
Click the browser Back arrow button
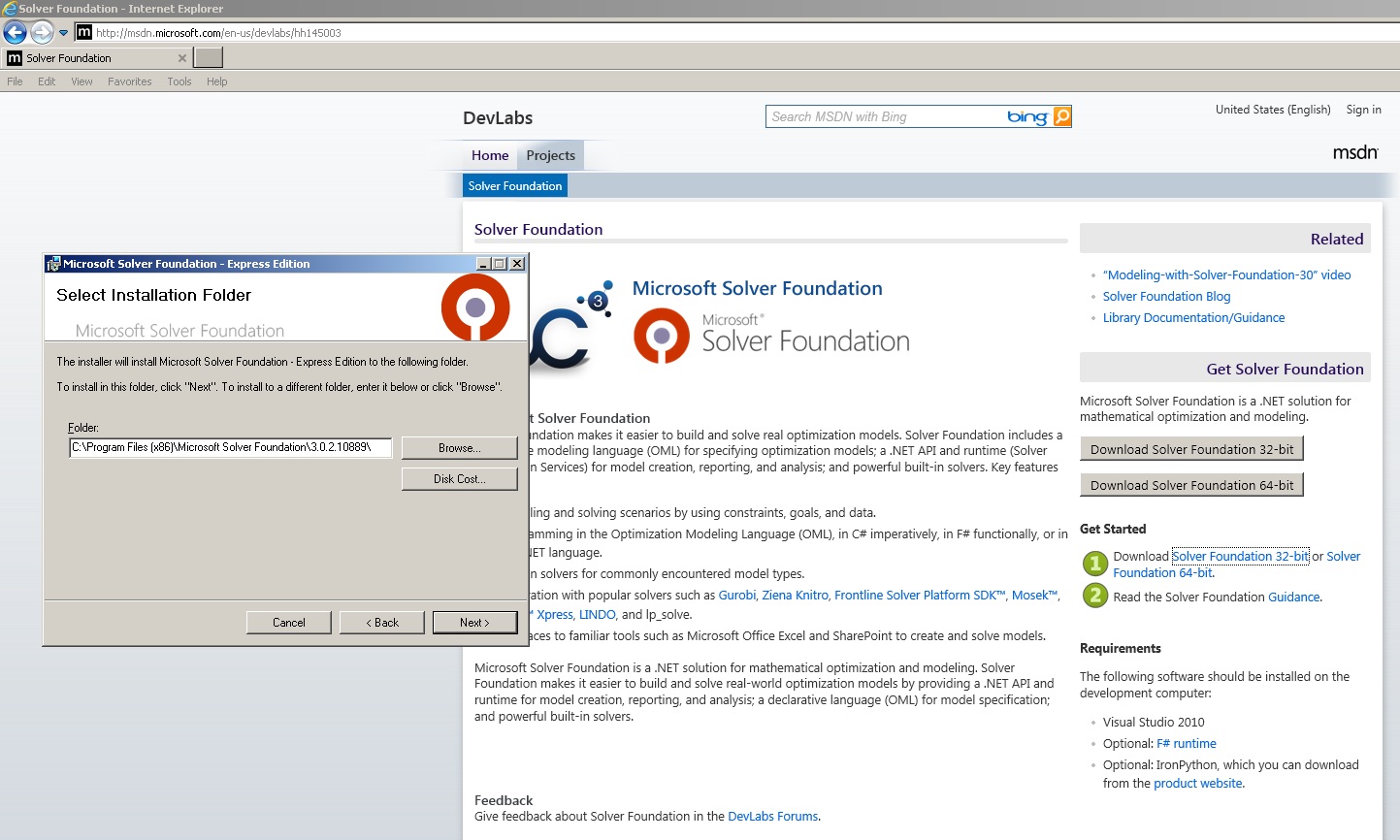(x=15, y=32)
